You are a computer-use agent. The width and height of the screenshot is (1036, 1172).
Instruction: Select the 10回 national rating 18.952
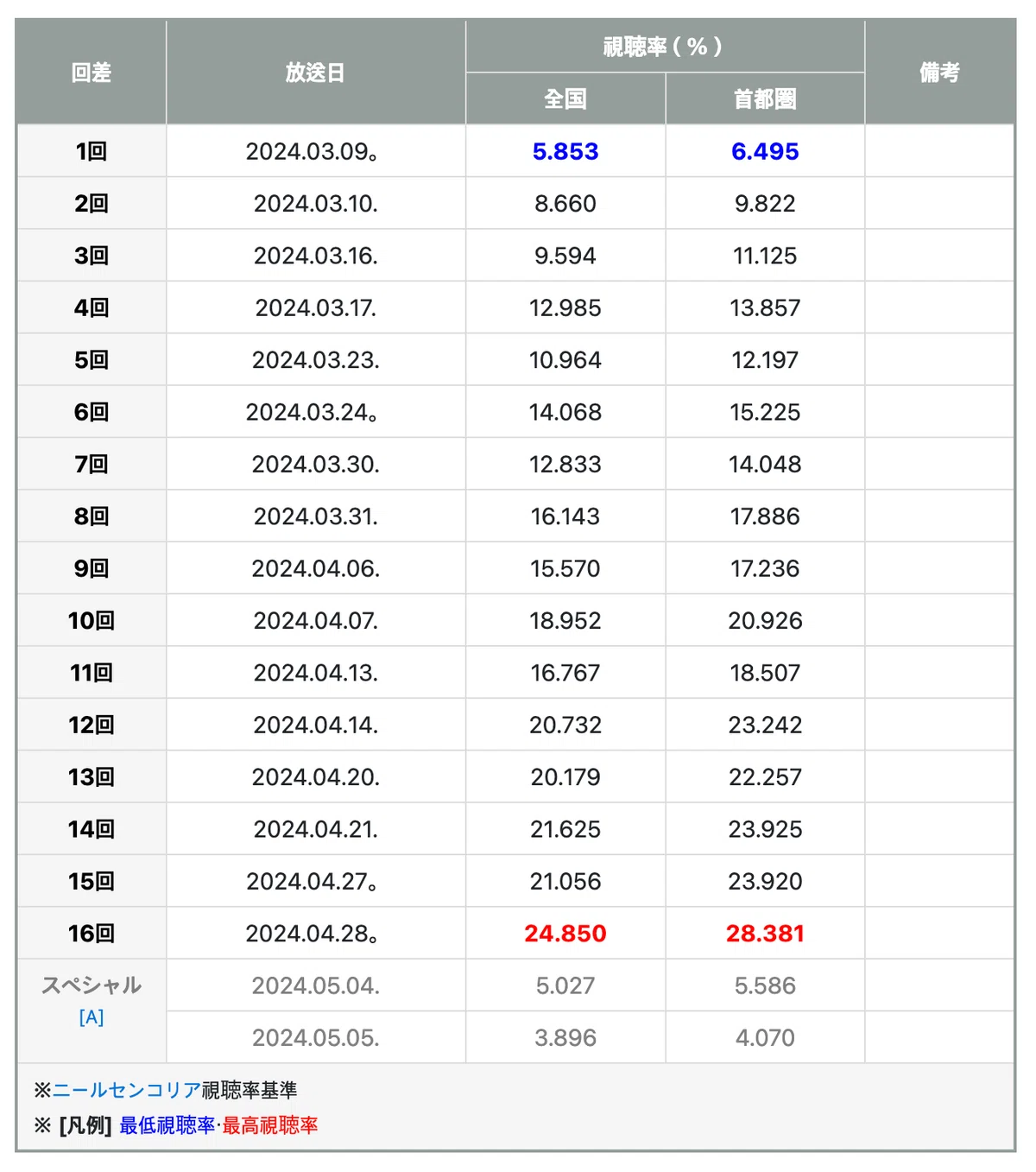pos(565,621)
